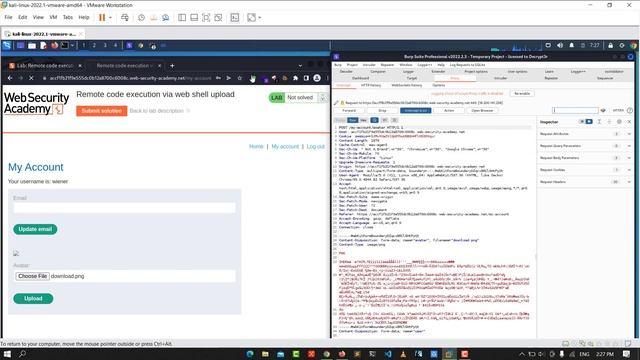Open the Kali applications menu icon
The width and height of the screenshot is (640, 360).
7,45
